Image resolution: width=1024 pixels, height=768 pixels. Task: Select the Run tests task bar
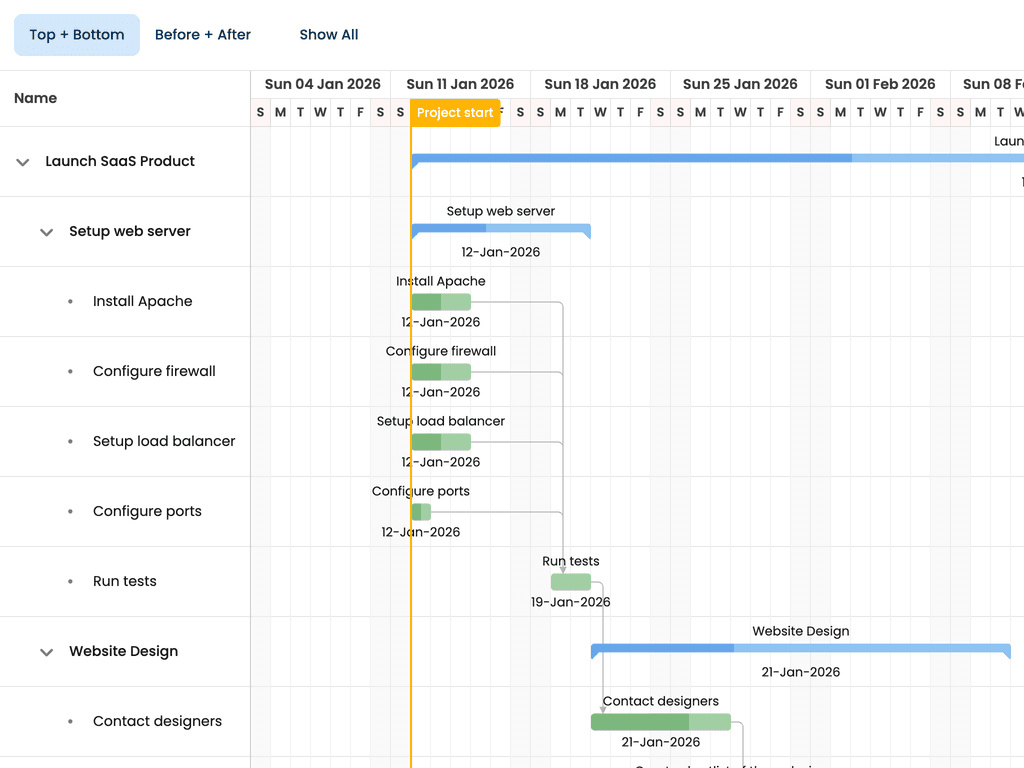coord(571,582)
